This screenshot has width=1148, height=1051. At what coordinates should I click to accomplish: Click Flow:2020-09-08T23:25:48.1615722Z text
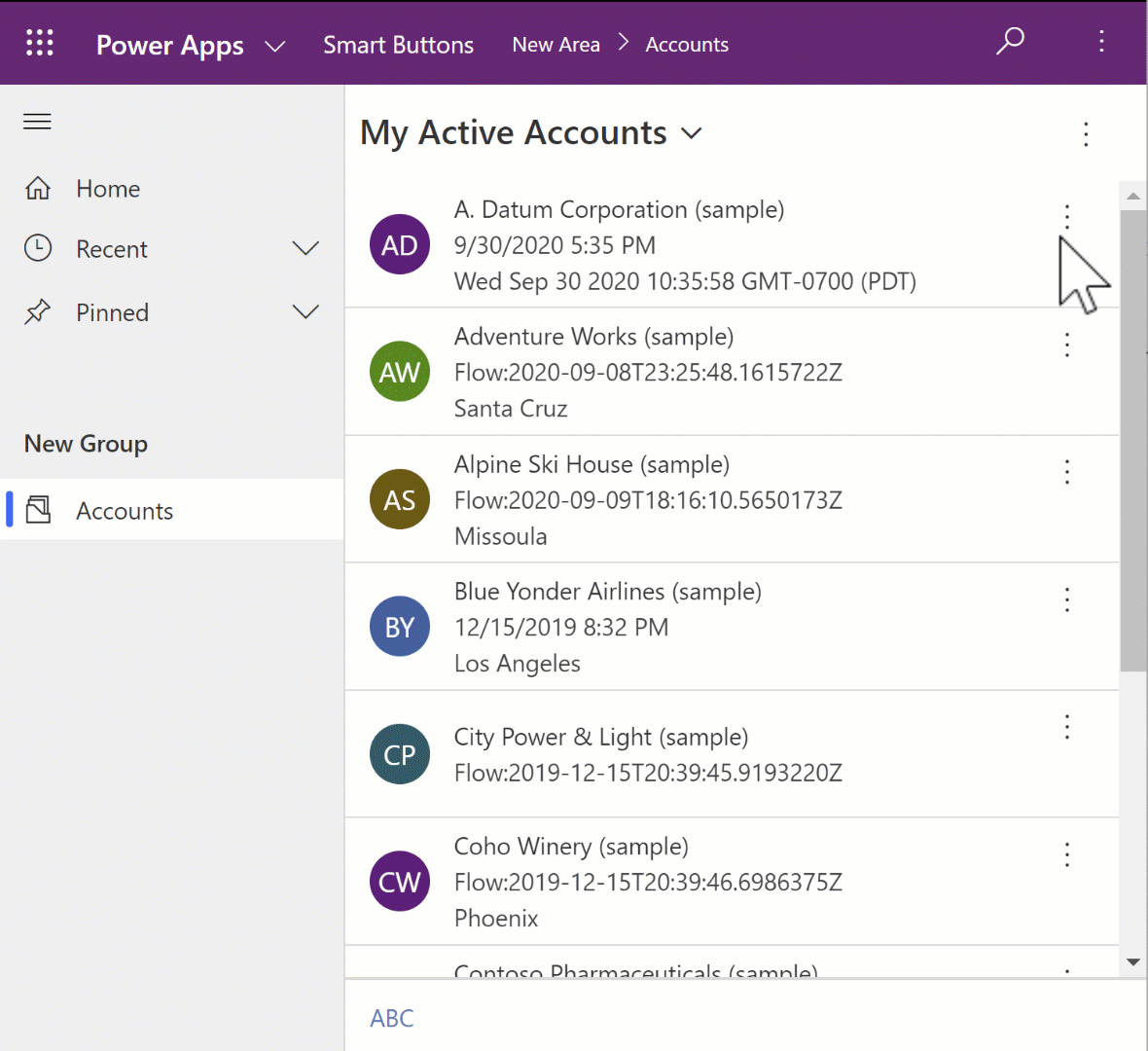tap(648, 372)
